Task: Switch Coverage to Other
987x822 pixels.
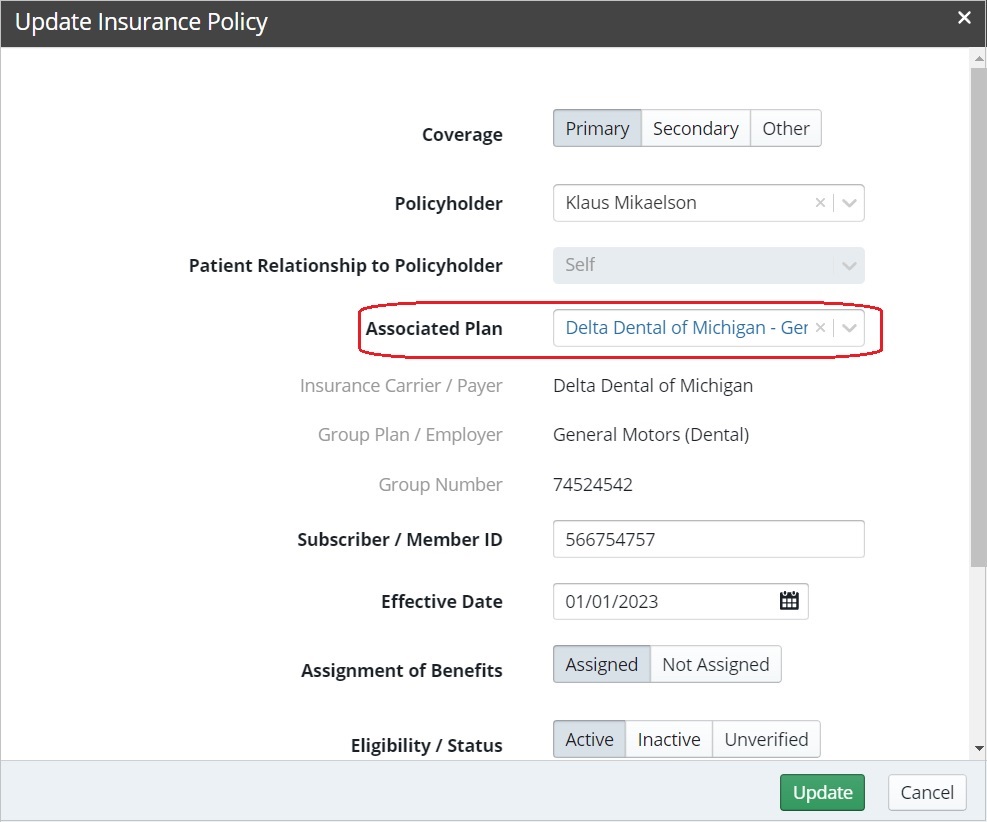Action: pyautogui.click(x=786, y=128)
